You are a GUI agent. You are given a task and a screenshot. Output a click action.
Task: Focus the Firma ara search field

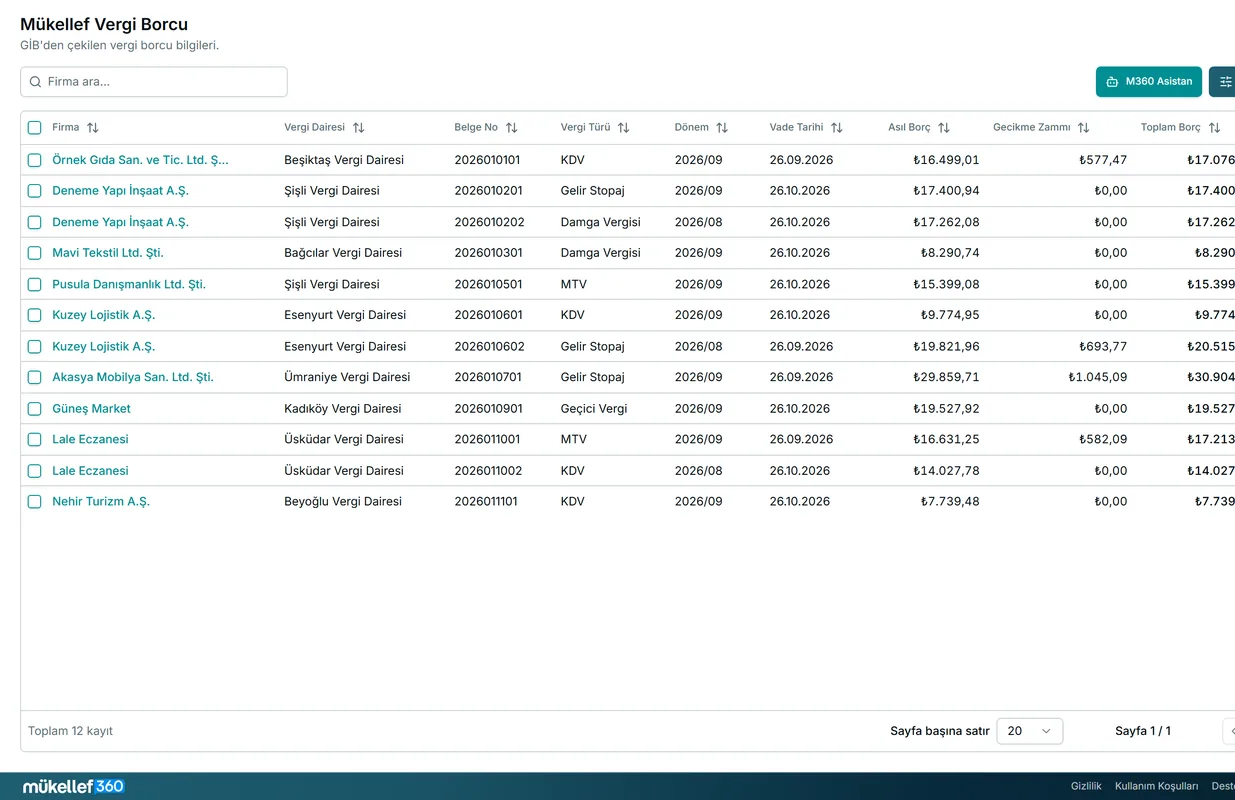(154, 82)
